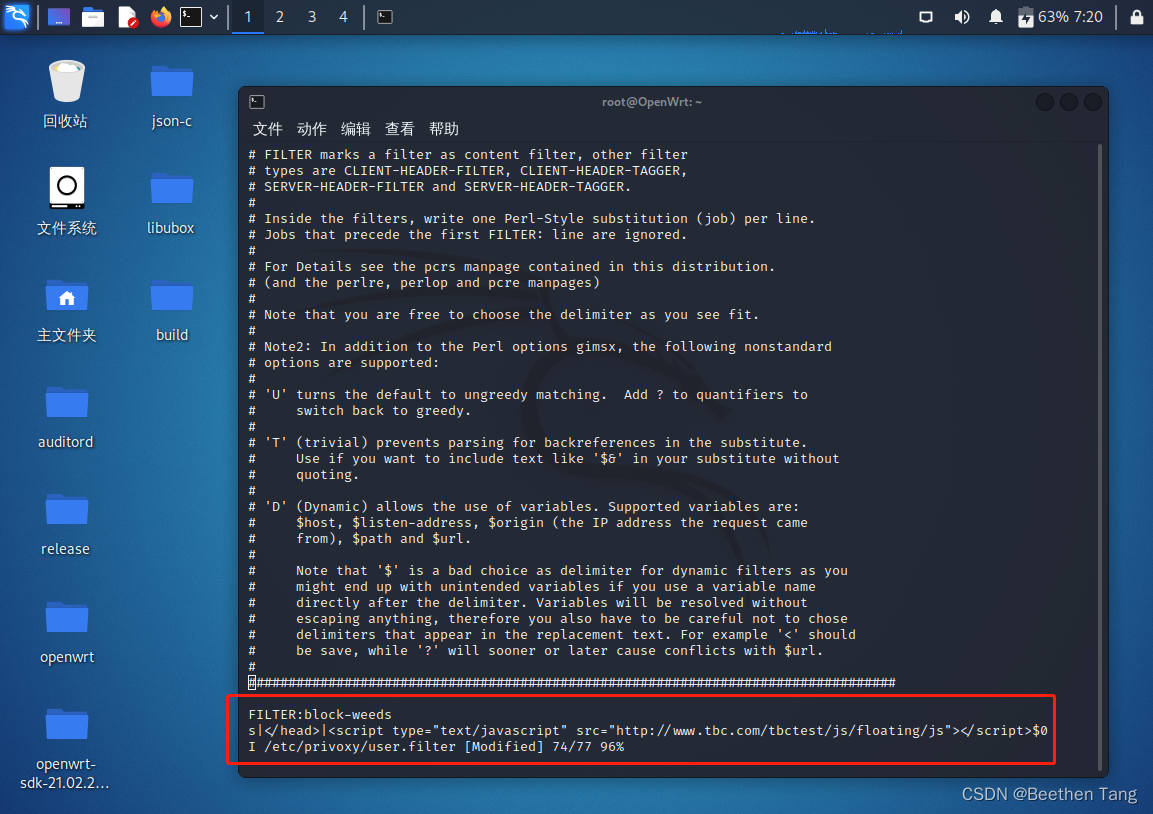Click the root@OpenWrt title bar text
Image resolution: width=1153 pixels, height=814 pixels.
[x=652, y=102]
